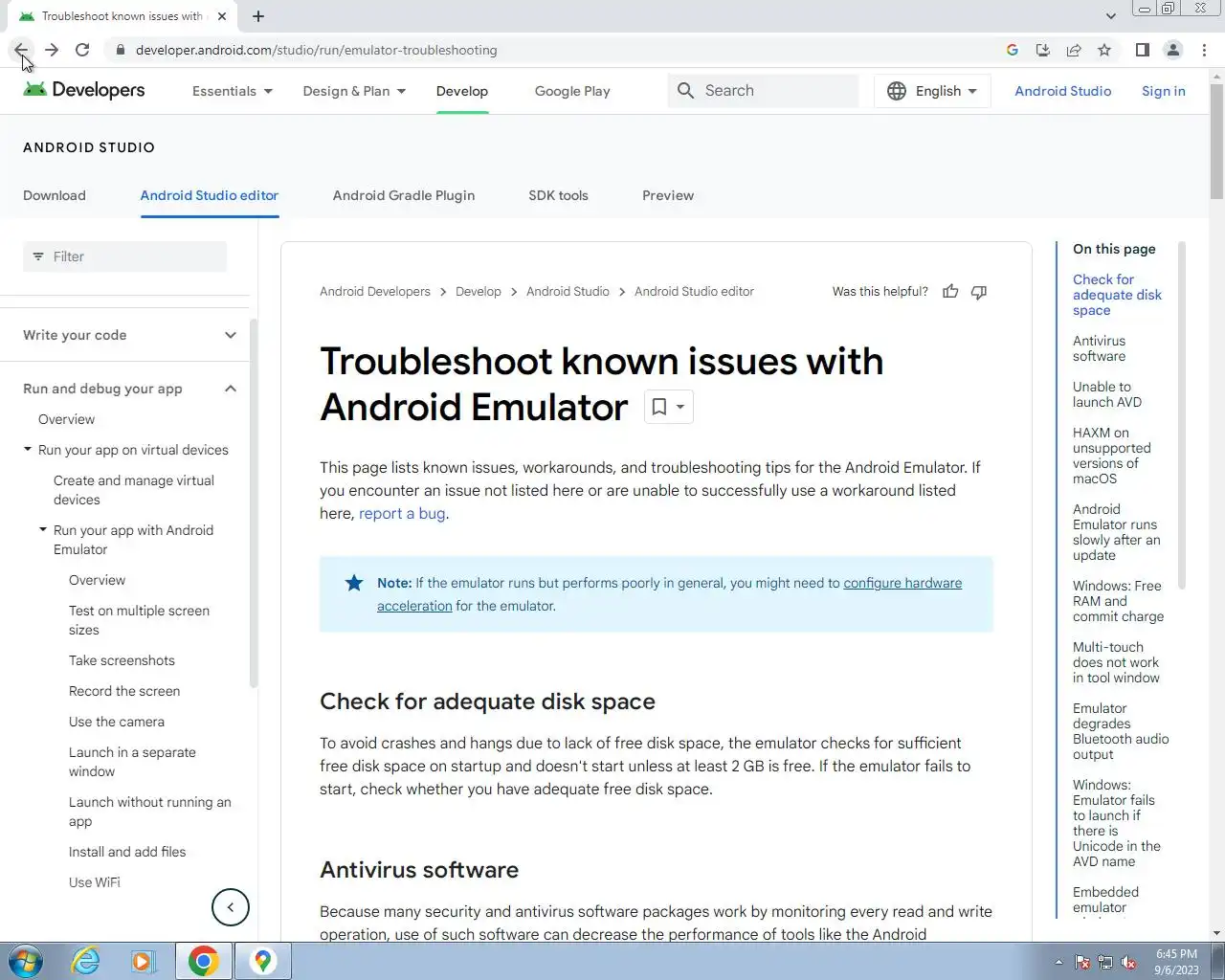Open the media player taskbar icon
This screenshot has width=1225, height=980.
point(144,961)
